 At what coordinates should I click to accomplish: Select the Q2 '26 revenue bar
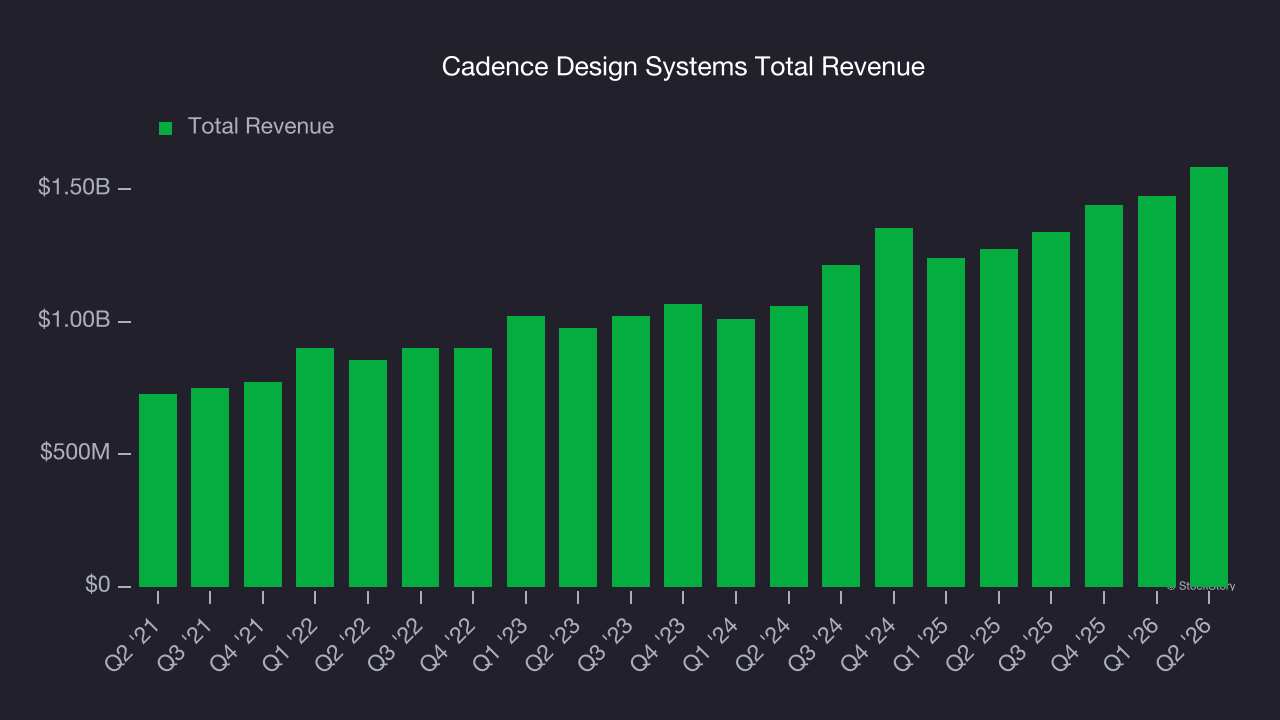[x=1209, y=377]
